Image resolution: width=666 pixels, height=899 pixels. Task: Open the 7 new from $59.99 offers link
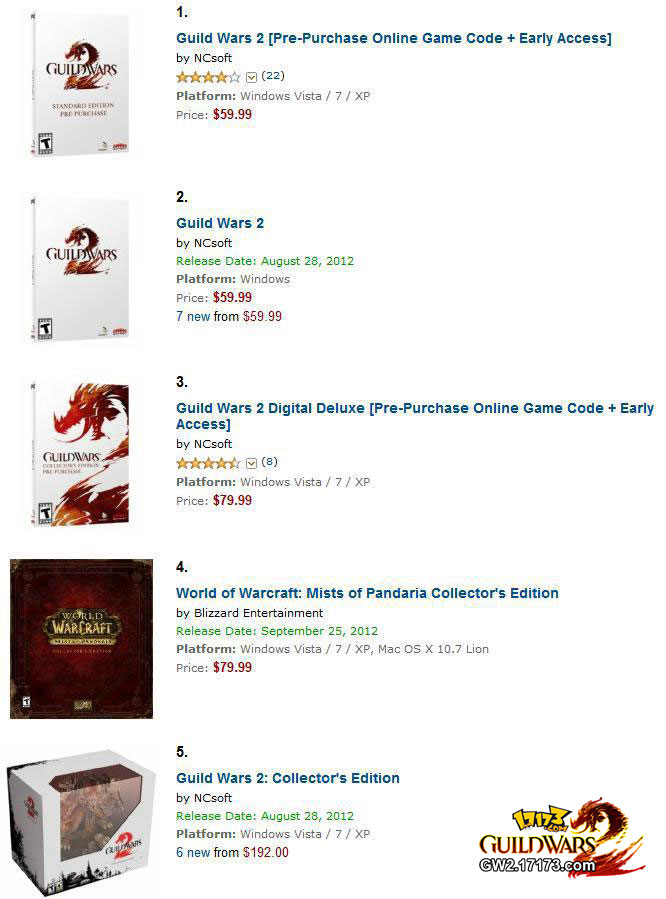[x=229, y=316]
